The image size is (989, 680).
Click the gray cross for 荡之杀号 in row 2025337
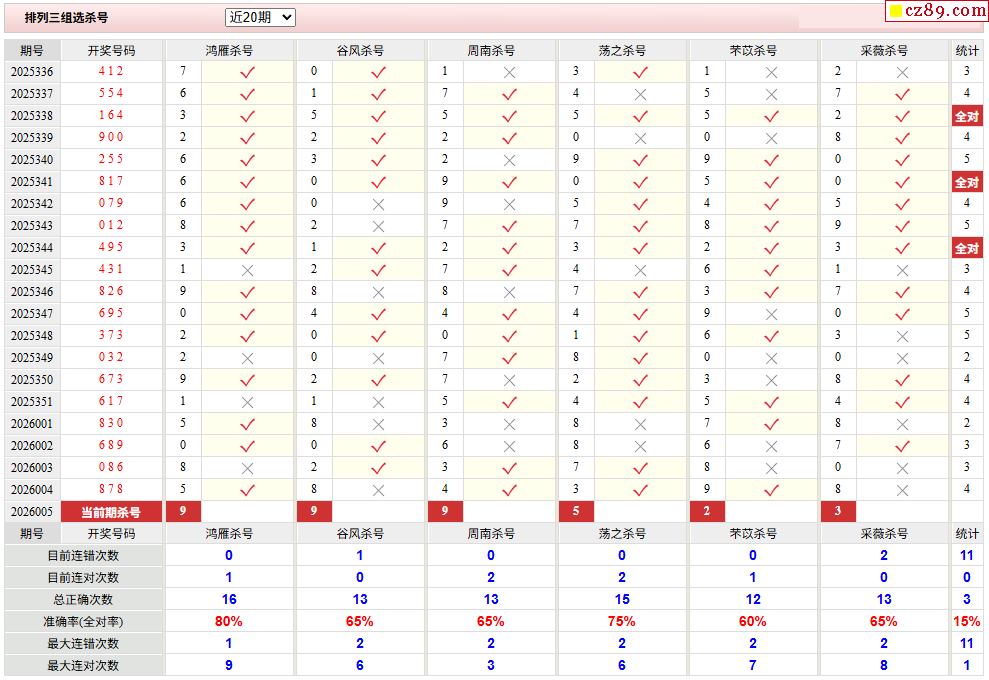pyautogui.click(x=640, y=94)
